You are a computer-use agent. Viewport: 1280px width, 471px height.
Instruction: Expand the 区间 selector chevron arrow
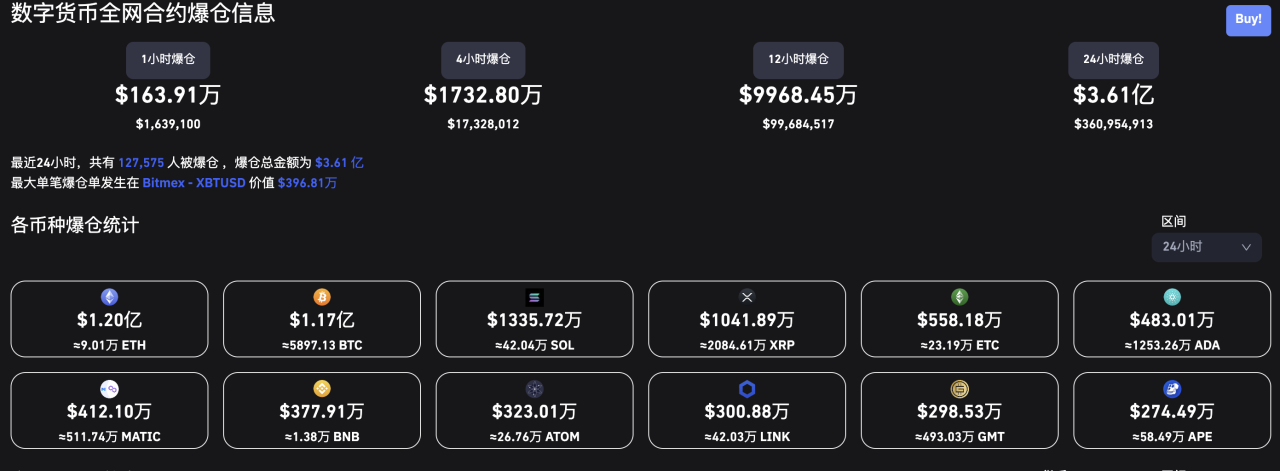pyautogui.click(x=1246, y=247)
